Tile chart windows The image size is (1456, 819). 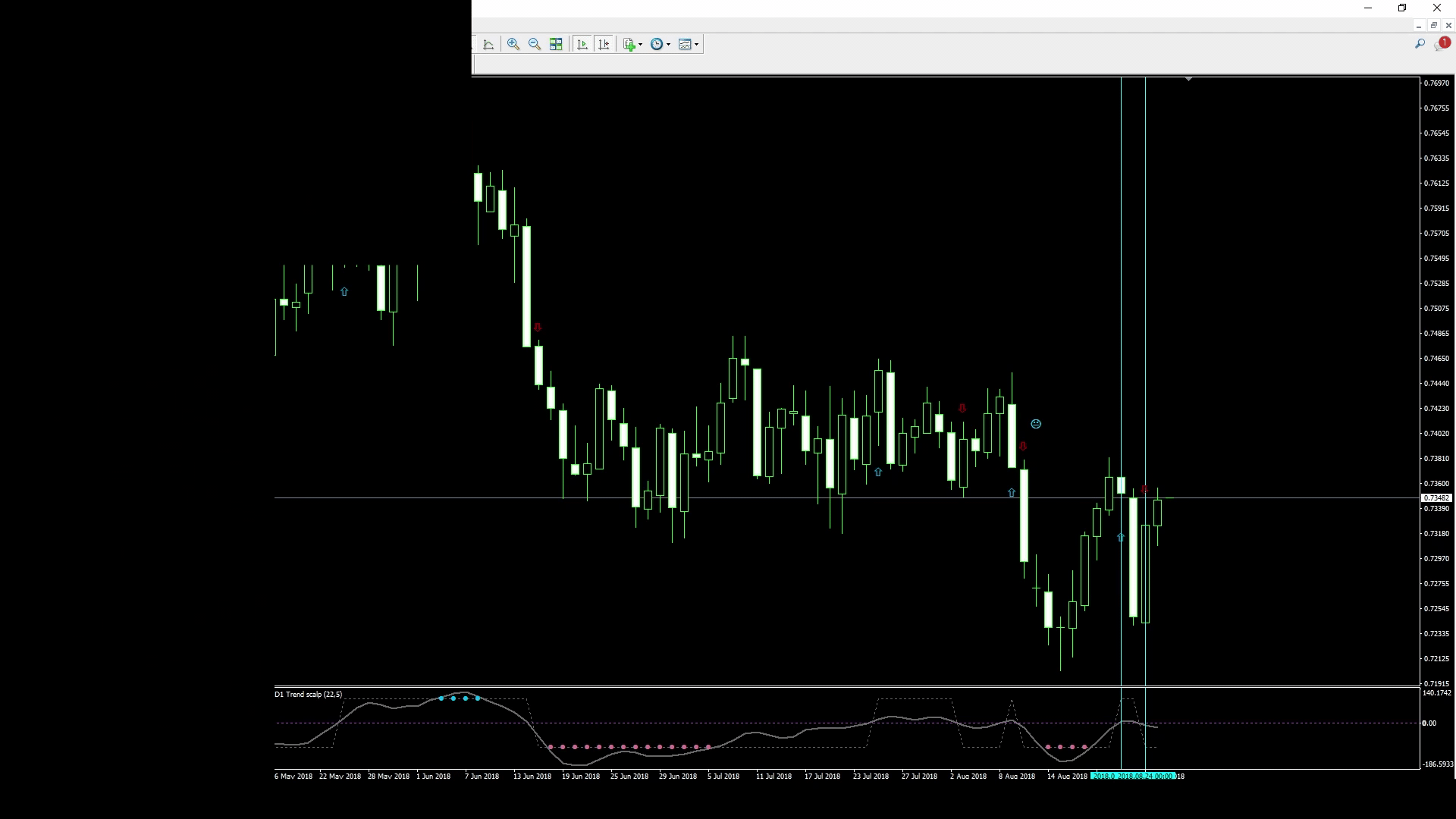click(x=556, y=45)
